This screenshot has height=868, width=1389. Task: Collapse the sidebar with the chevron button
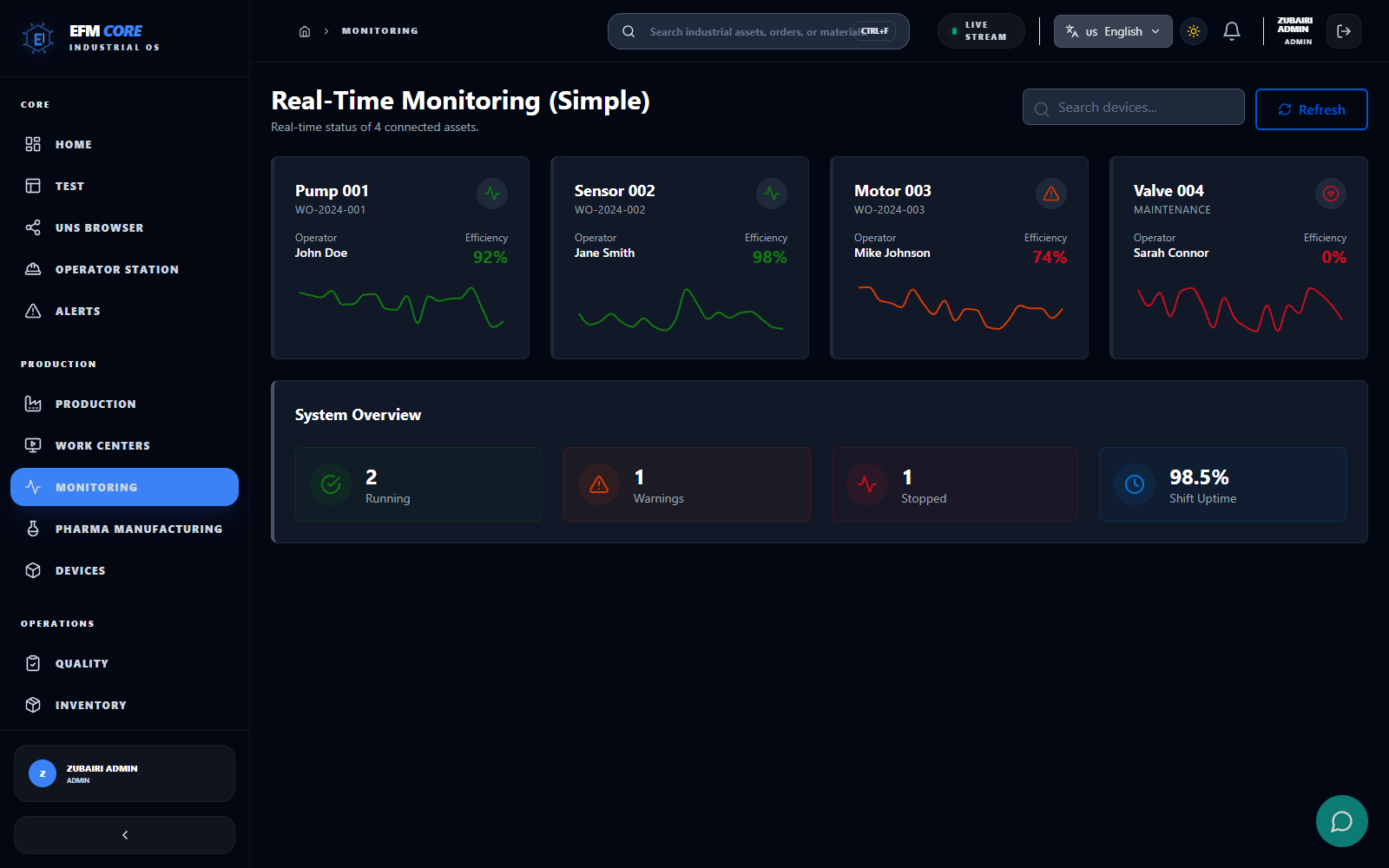pos(124,834)
